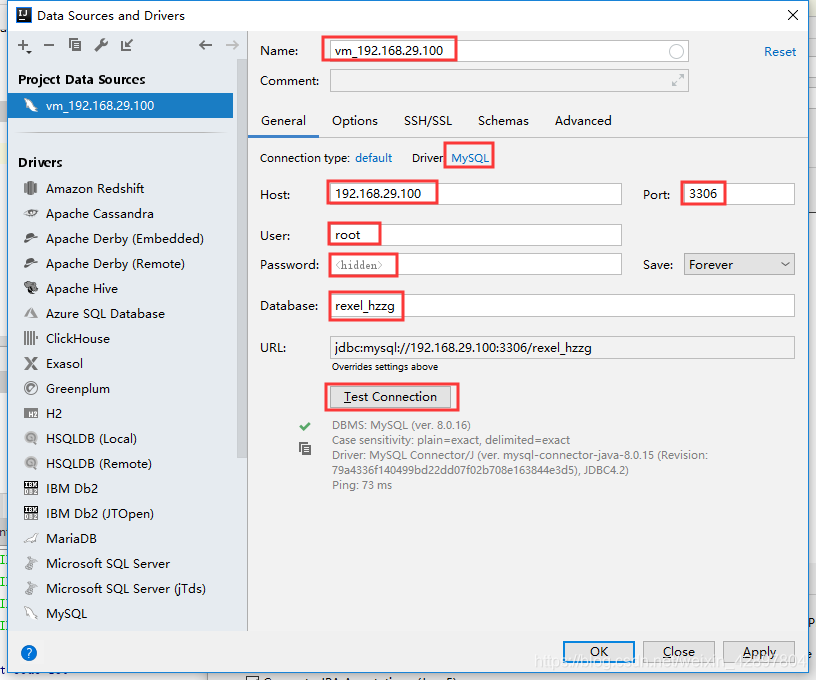The height and width of the screenshot is (680, 816).
Task: Open the help question mark icon
Action: 29,652
